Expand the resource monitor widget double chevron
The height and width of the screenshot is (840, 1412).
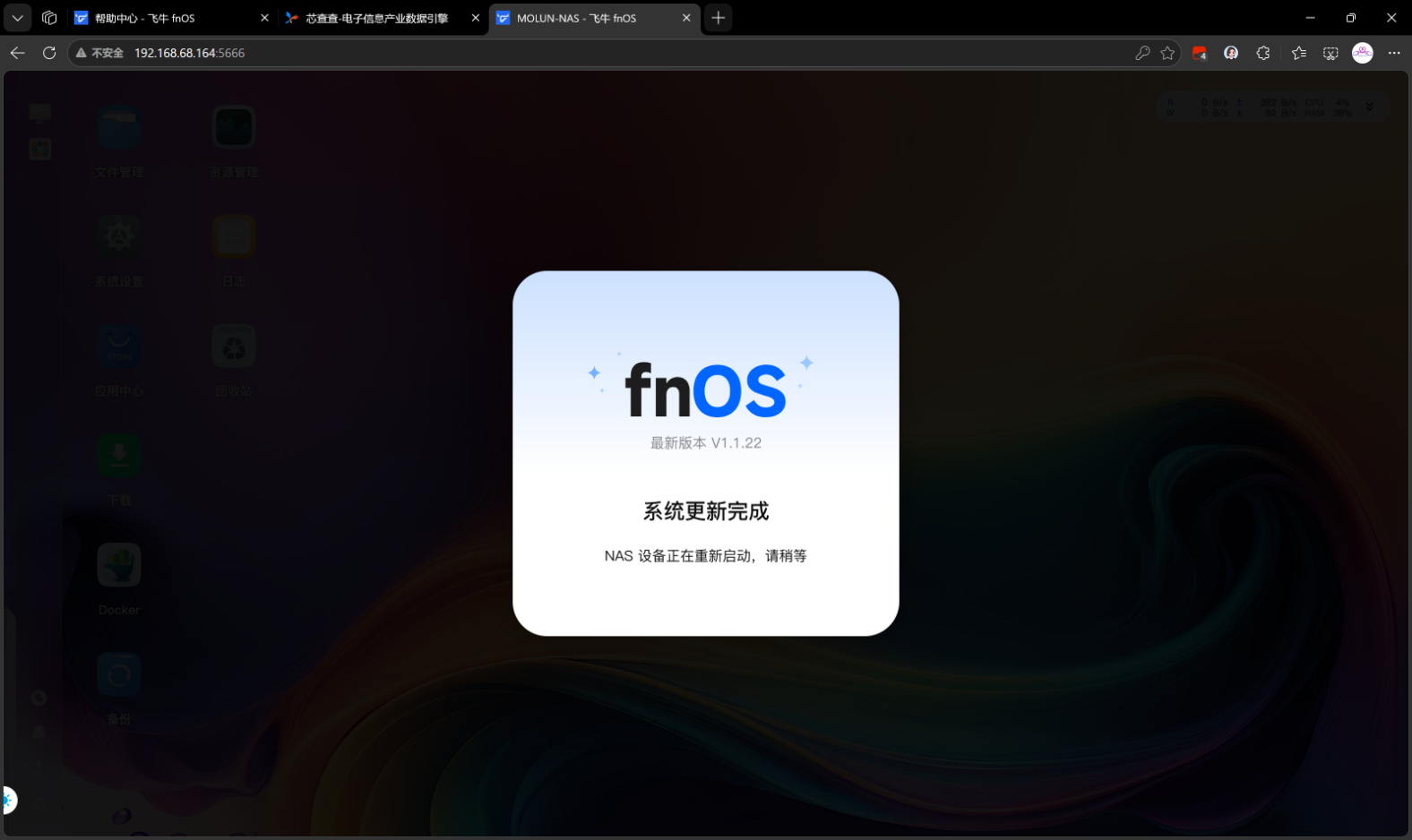click(1369, 107)
